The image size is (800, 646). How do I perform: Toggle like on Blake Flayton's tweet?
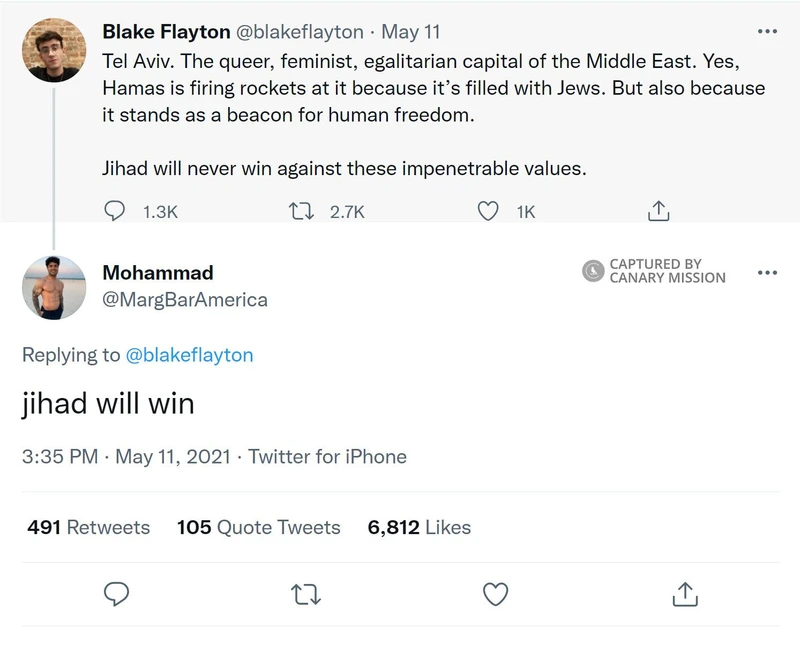point(487,210)
